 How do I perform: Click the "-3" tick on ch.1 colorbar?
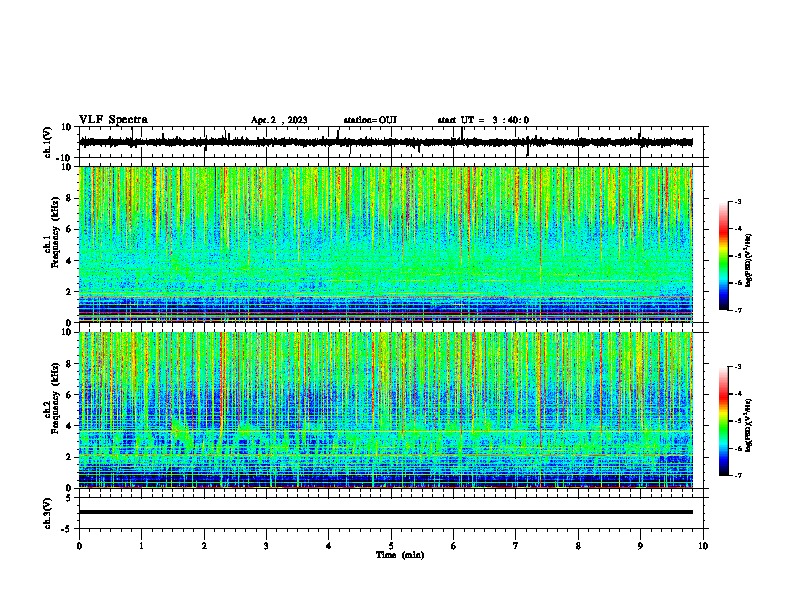(x=737, y=201)
